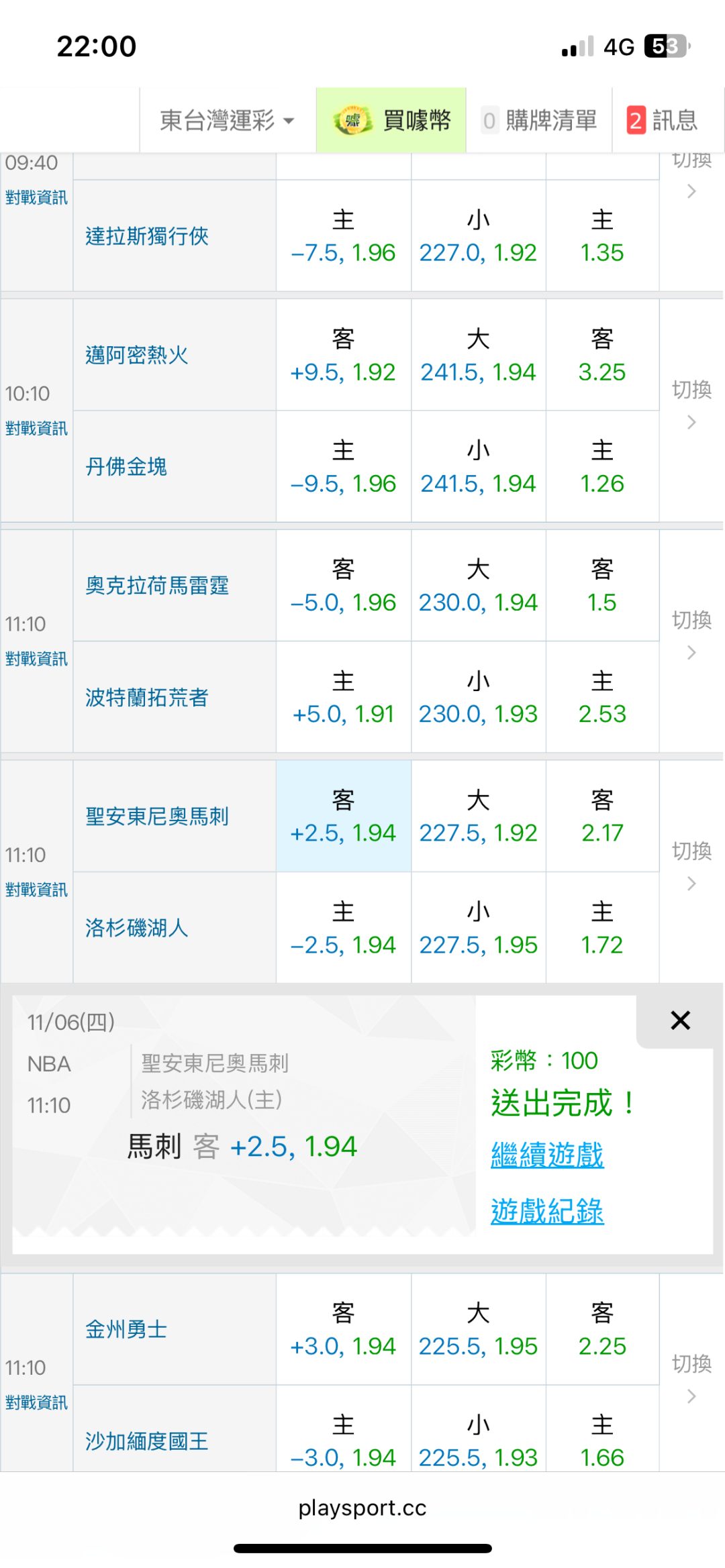This screenshot has width=725, height=1568.
Task: Open the 邁阿密熱火 team link
Action: 137,355
